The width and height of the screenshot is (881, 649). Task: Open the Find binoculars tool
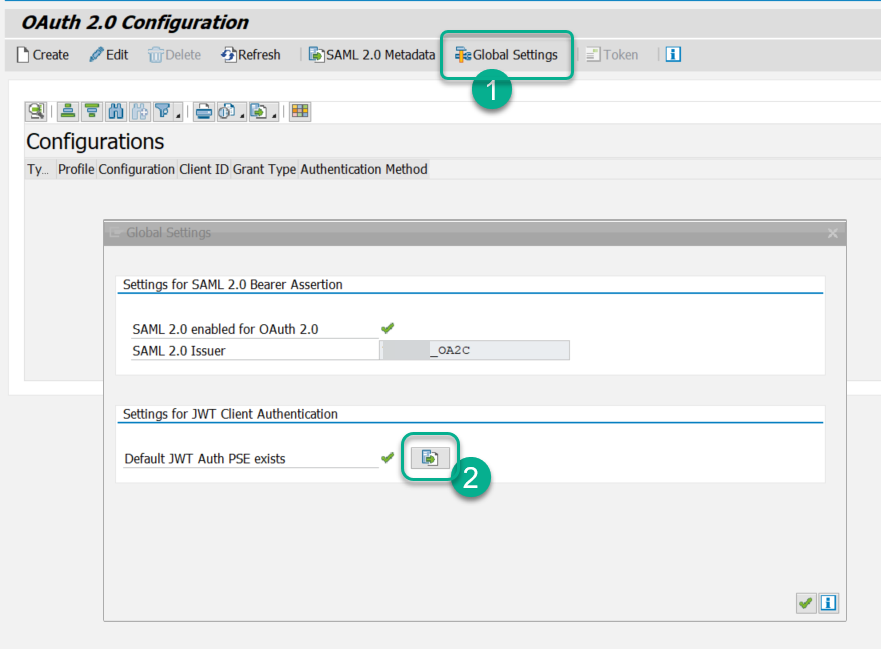point(115,111)
